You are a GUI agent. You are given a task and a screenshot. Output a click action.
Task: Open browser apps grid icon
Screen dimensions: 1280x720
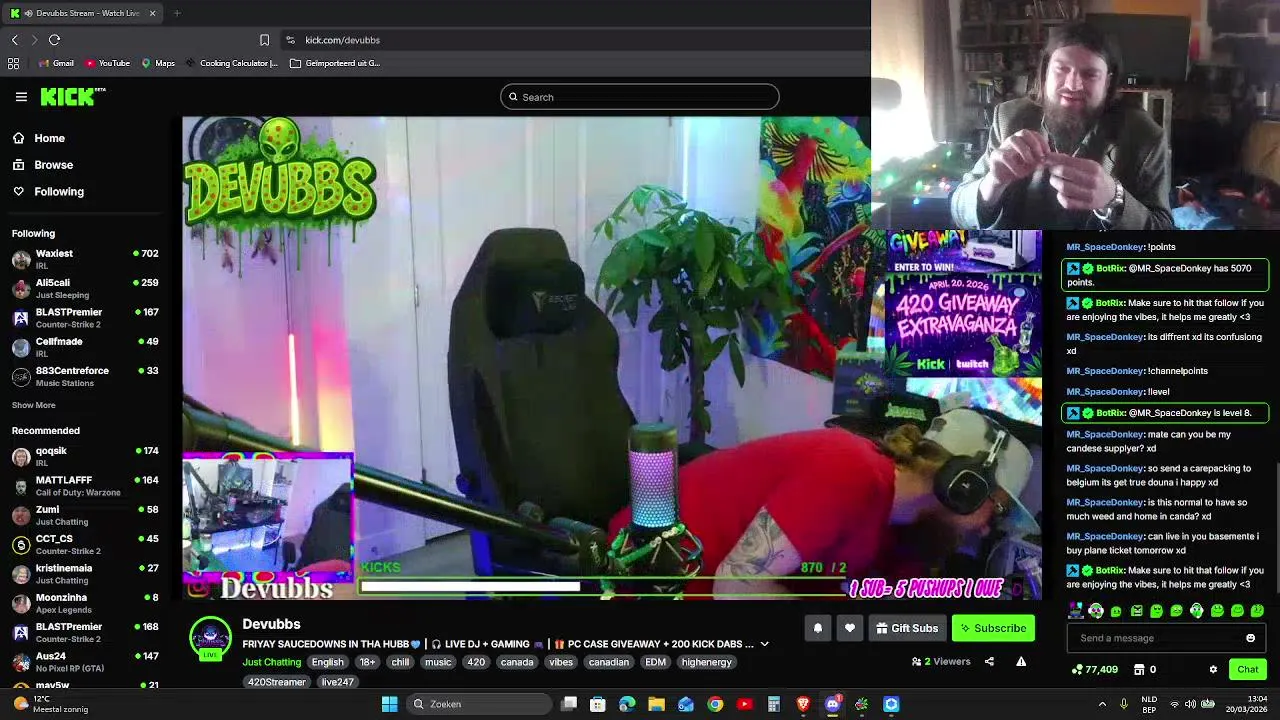point(13,63)
